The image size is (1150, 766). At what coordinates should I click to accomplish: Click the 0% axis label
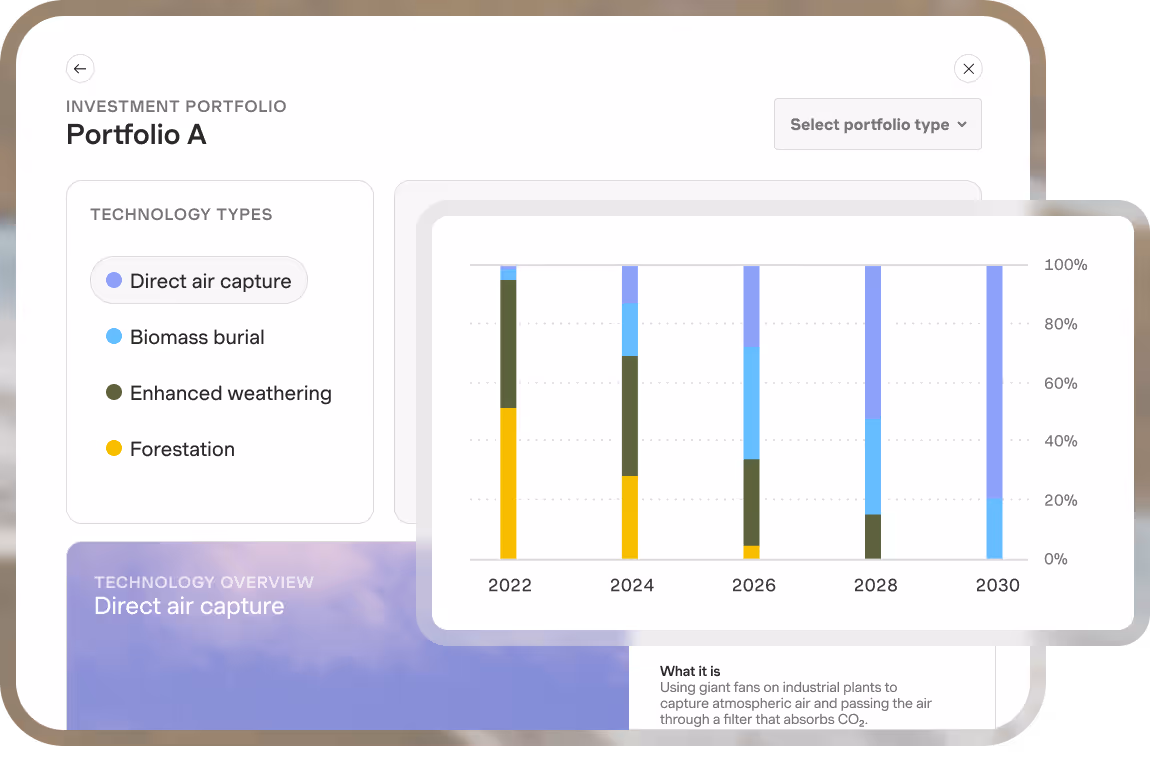pyautogui.click(x=1055, y=559)
